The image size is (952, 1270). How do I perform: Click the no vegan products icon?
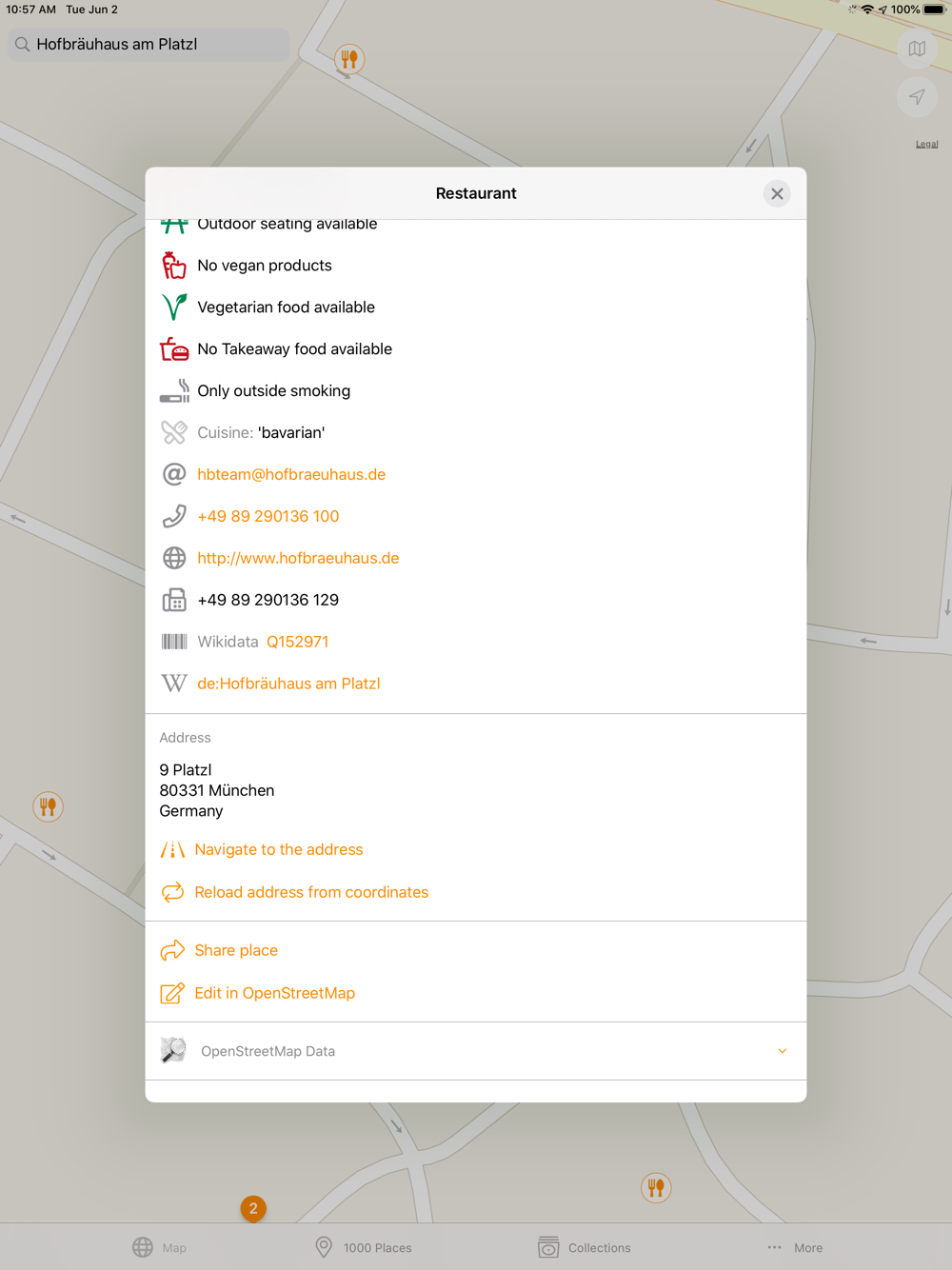pyautogui.click(x=174, y=265)
